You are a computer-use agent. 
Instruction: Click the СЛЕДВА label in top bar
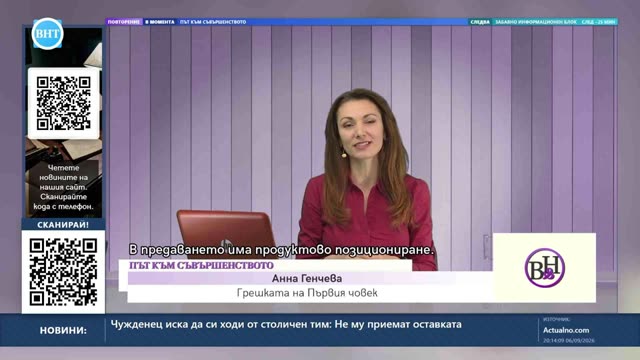point(480,22)
